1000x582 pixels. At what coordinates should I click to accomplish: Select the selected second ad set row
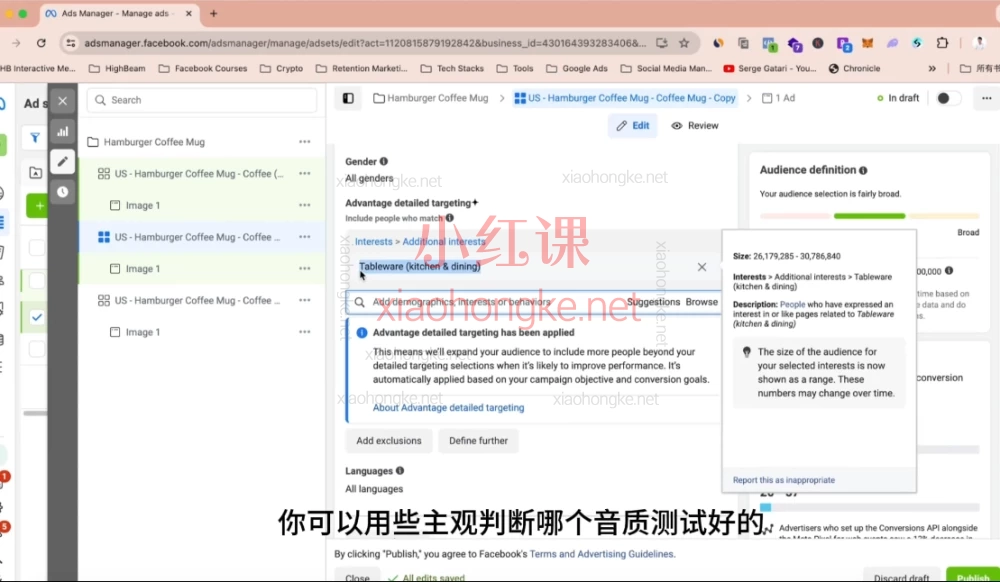(x=201, y=236)
